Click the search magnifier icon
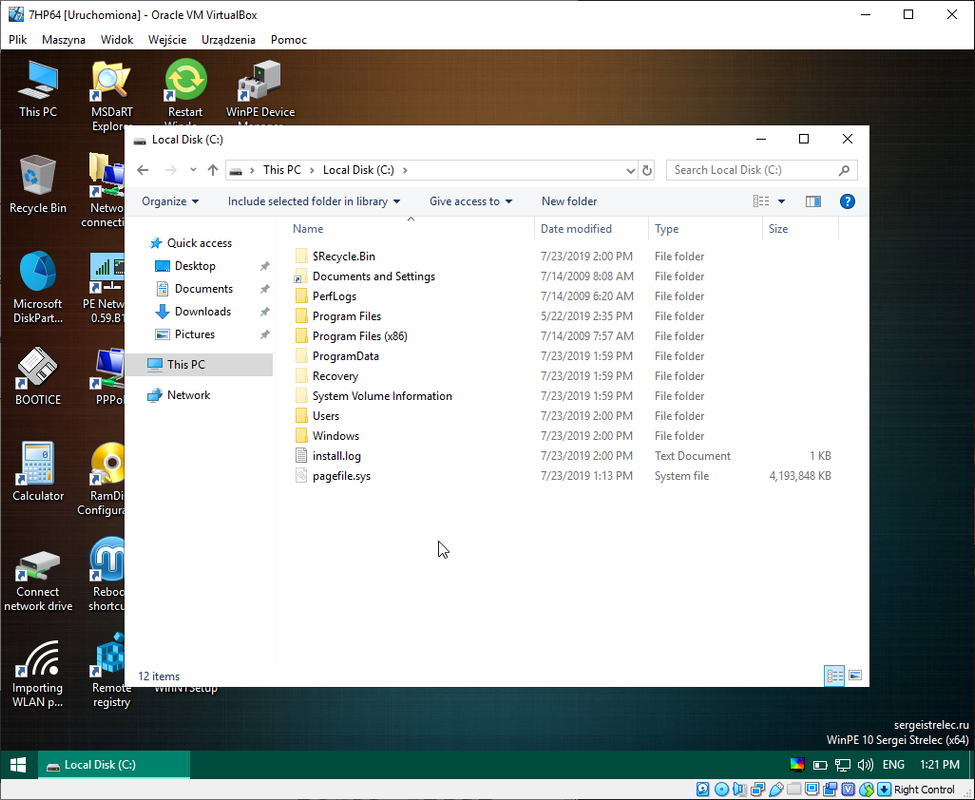975x800 pixels. (x=844, y=170)
